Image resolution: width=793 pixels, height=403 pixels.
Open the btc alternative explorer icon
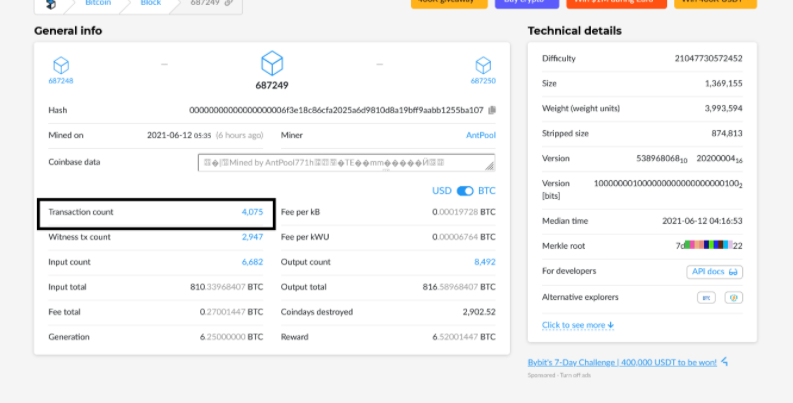point(707,298)
